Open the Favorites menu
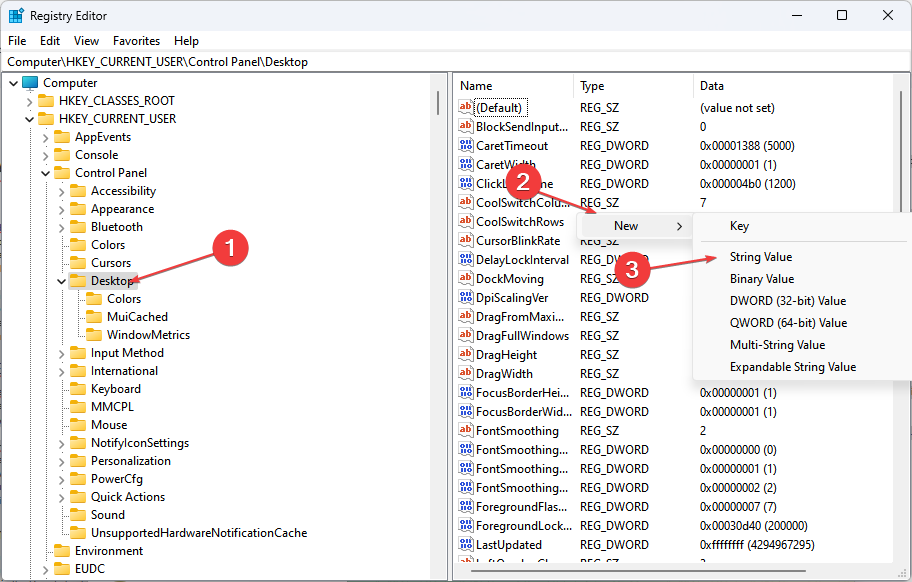This screenshot has height=582, width=912. pyautogui.click(x=136, y=41)
